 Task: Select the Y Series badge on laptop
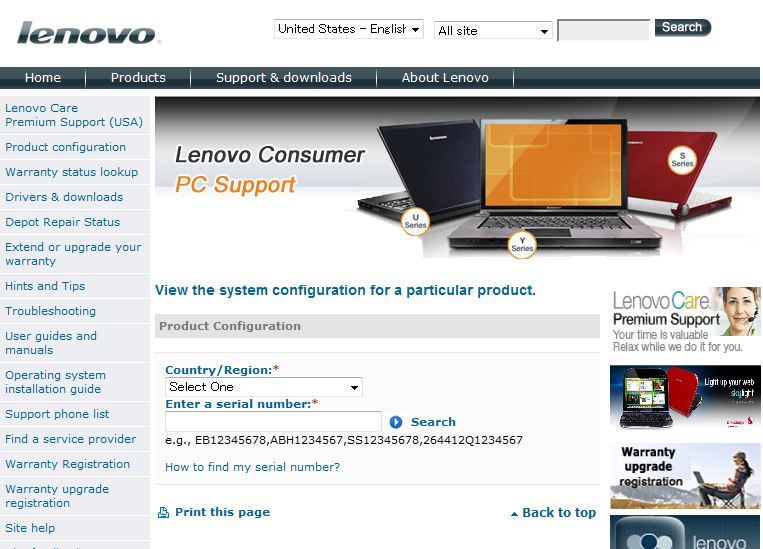(x=522, y=244)
